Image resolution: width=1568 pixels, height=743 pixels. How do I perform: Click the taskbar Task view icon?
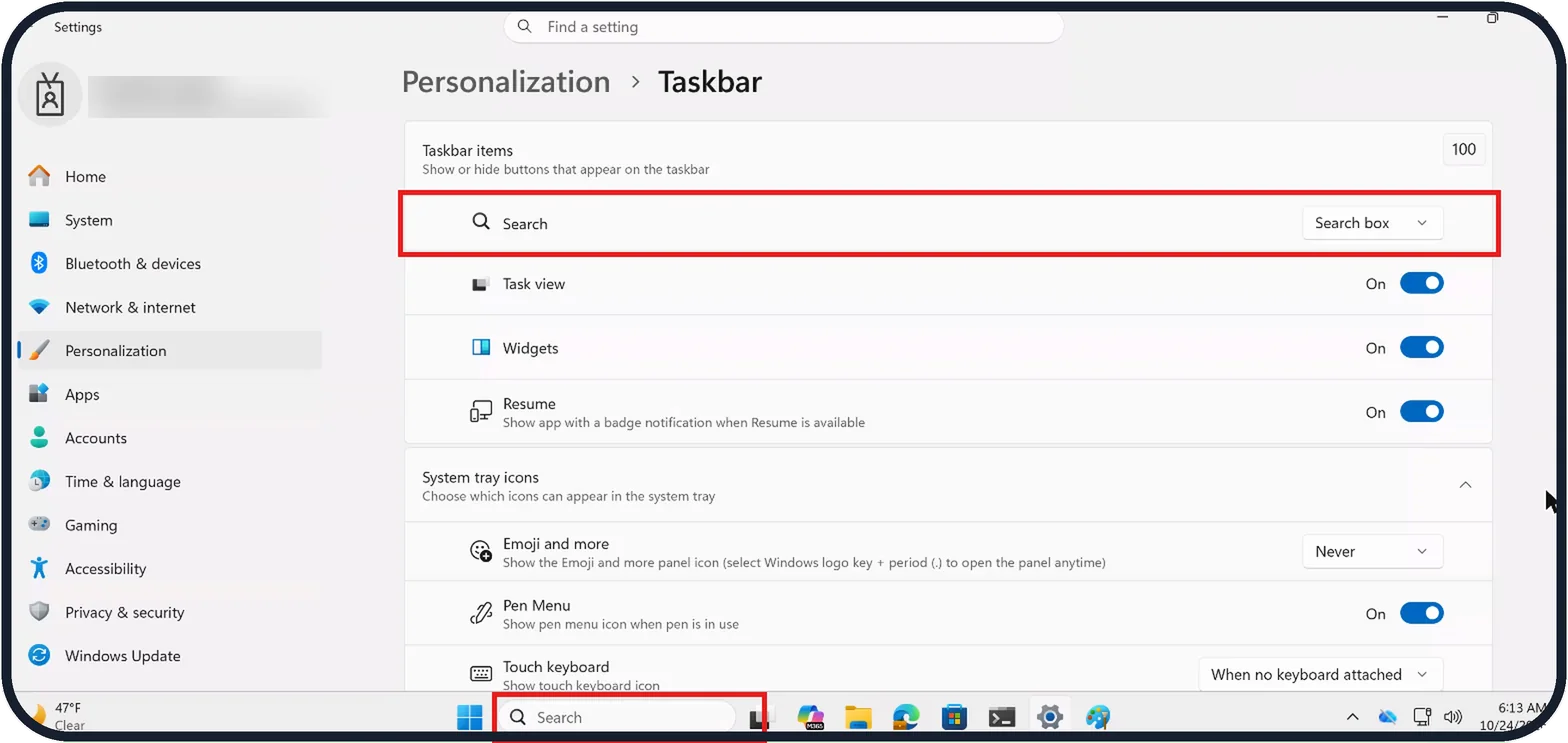[762, 717]
